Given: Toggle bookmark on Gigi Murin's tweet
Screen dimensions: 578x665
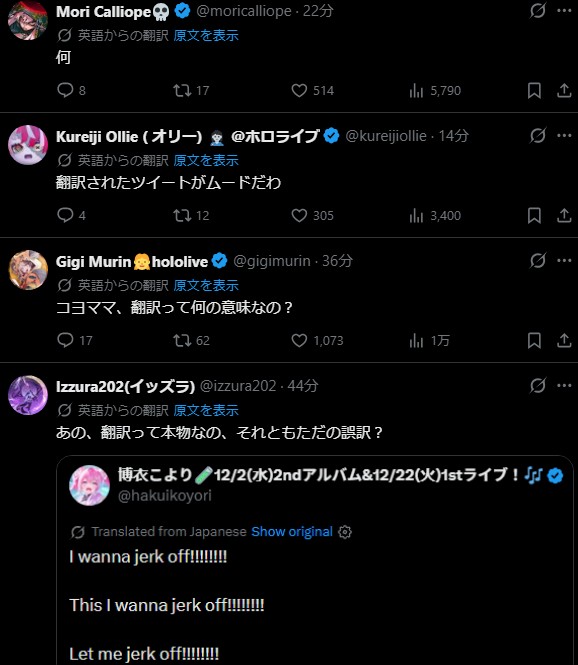Looking at the screenshot, I should click(x=534, y=340).
